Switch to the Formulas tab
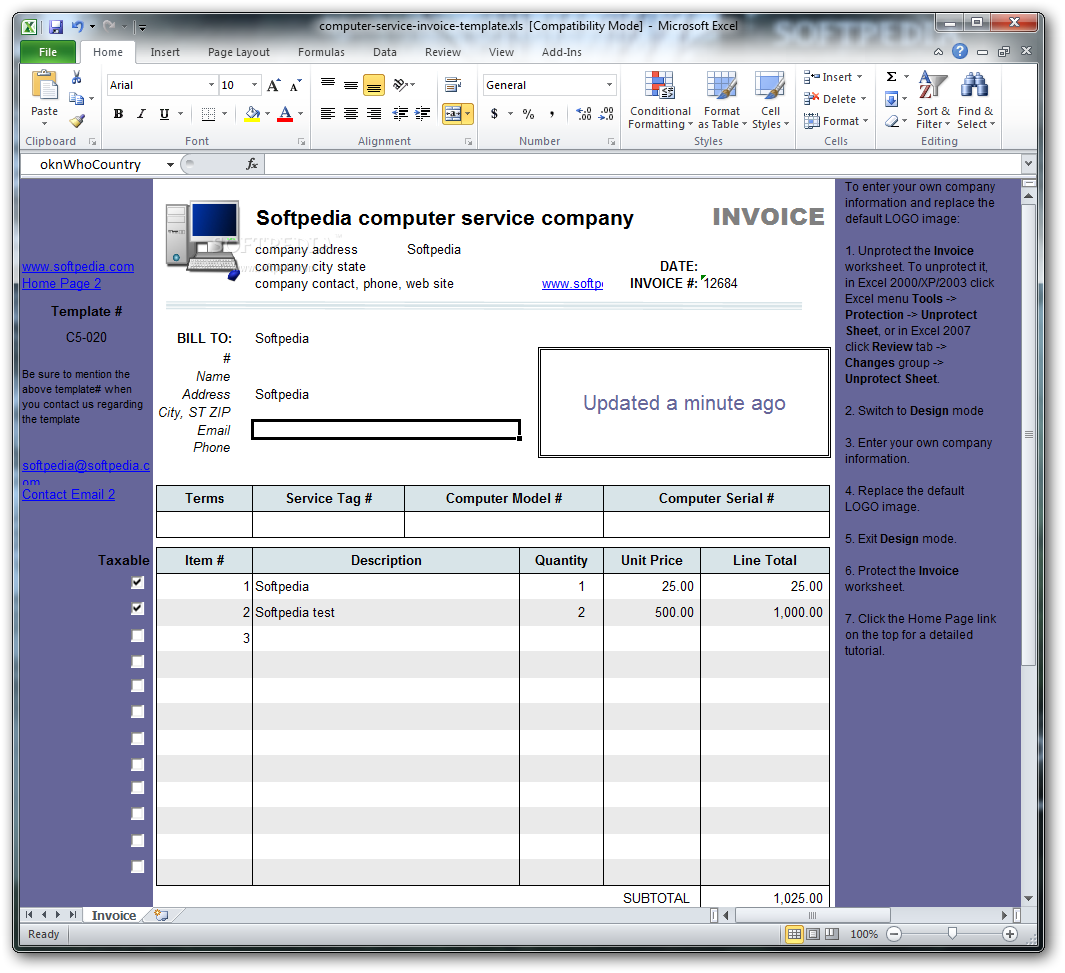Image resolution: width=1065 pixels, height=973 pixels. (321, 52)
